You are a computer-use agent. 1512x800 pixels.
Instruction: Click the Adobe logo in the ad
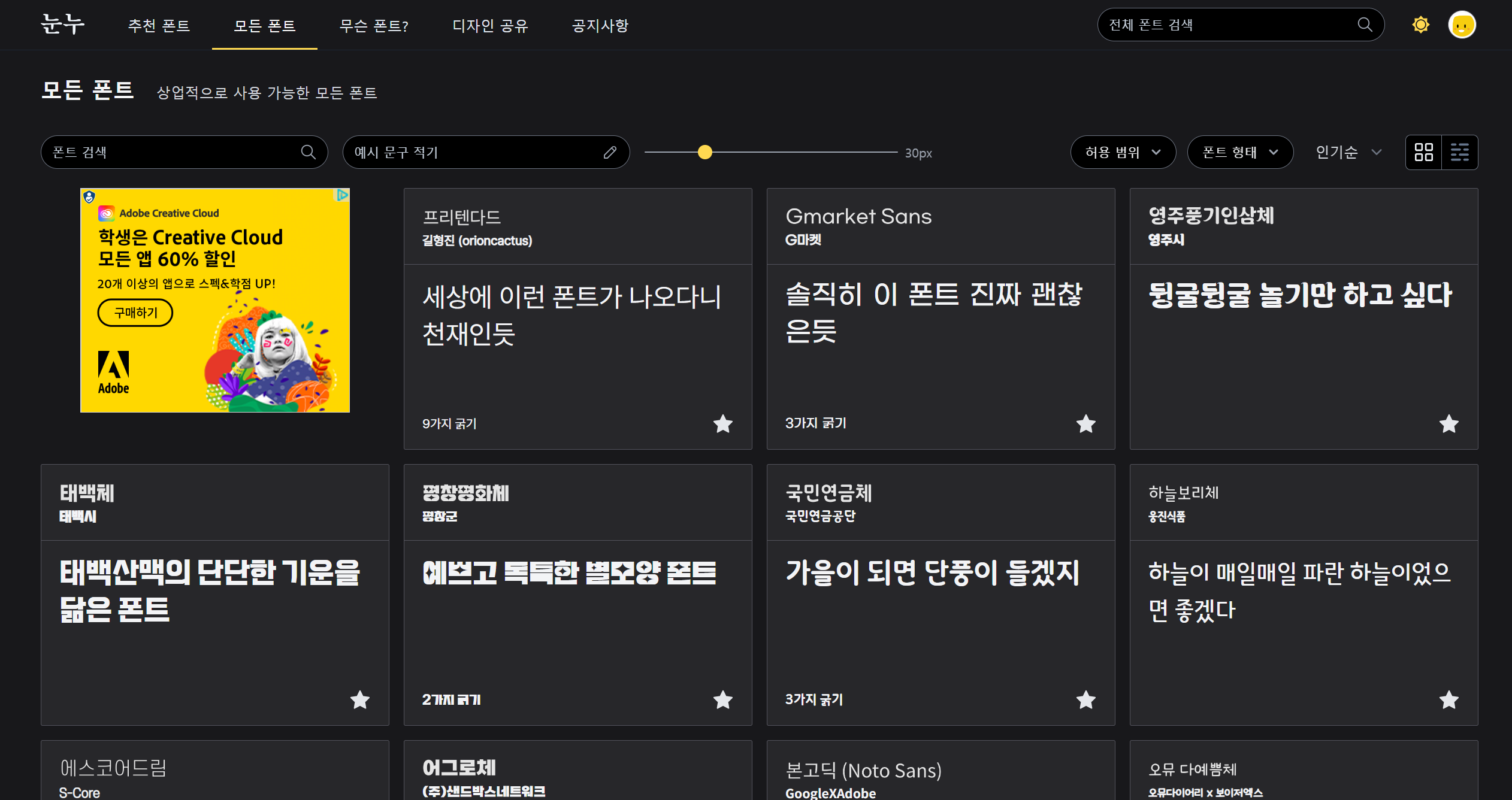point(113,372)
